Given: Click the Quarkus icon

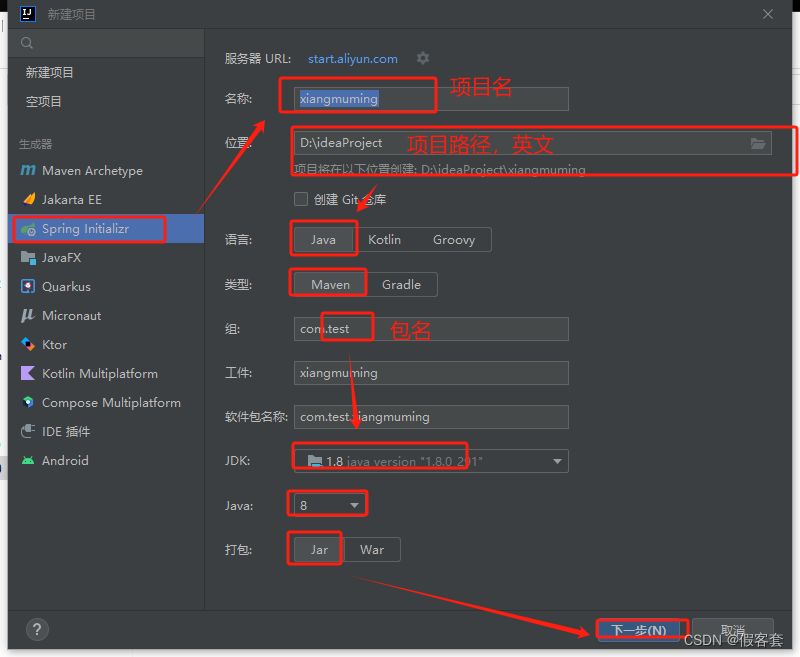Looking at the screenshot, I should 28,286.
